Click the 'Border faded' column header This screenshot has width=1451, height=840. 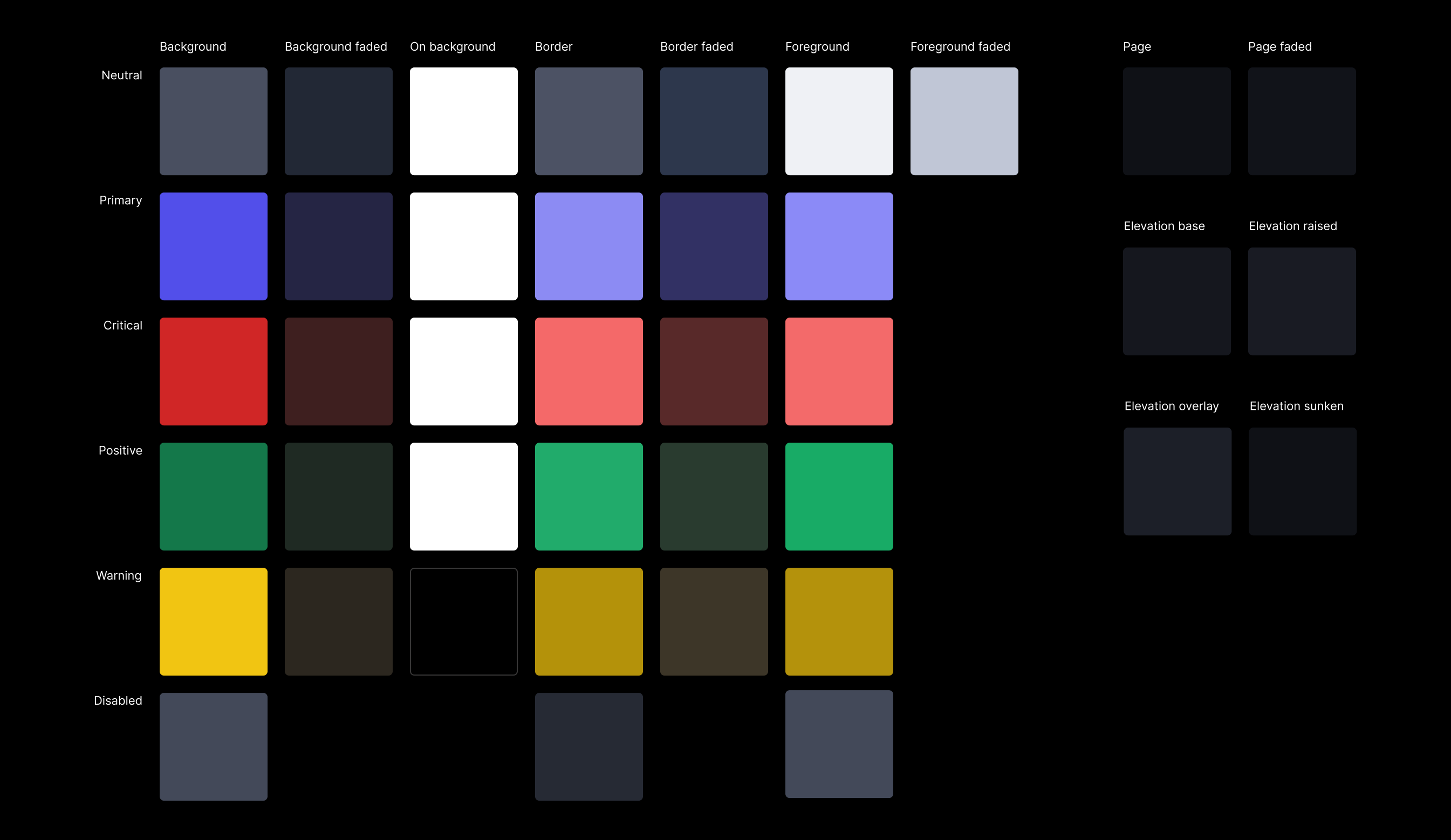(x=697, y=46)
